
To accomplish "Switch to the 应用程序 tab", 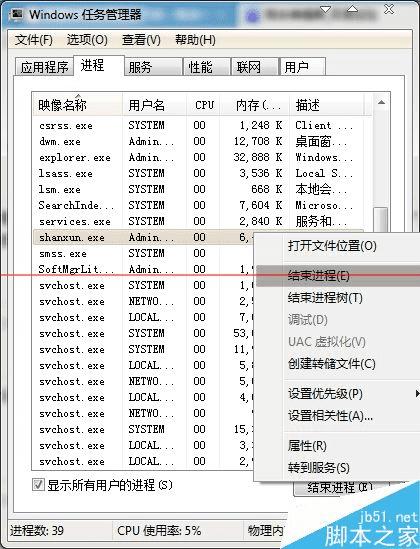I will [x=44, y=67].
